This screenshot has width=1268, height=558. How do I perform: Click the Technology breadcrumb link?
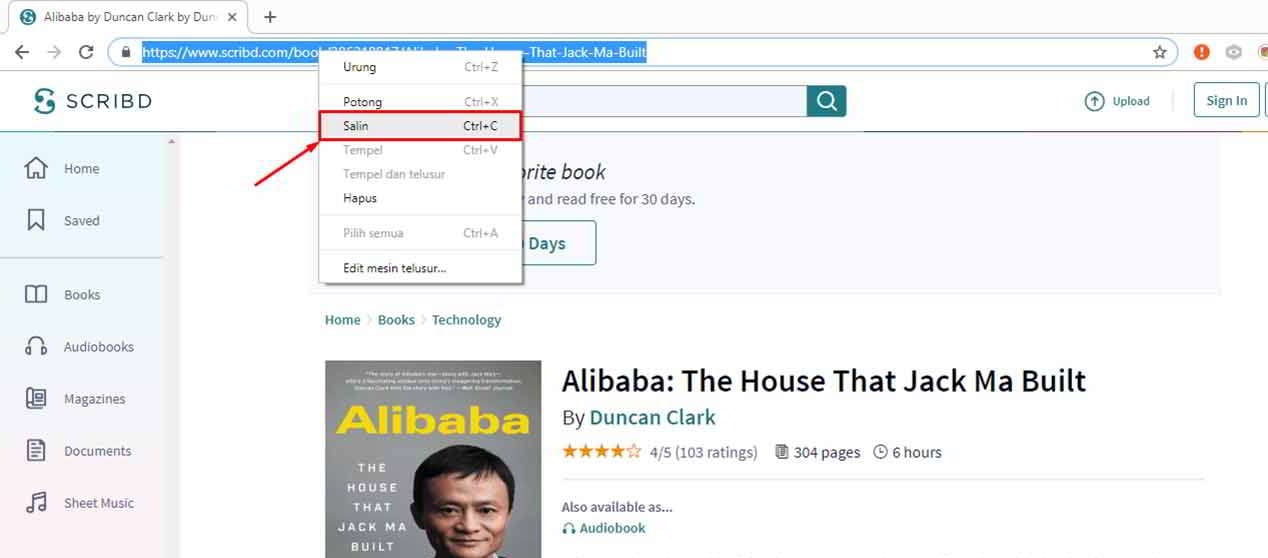coord(466,320)
